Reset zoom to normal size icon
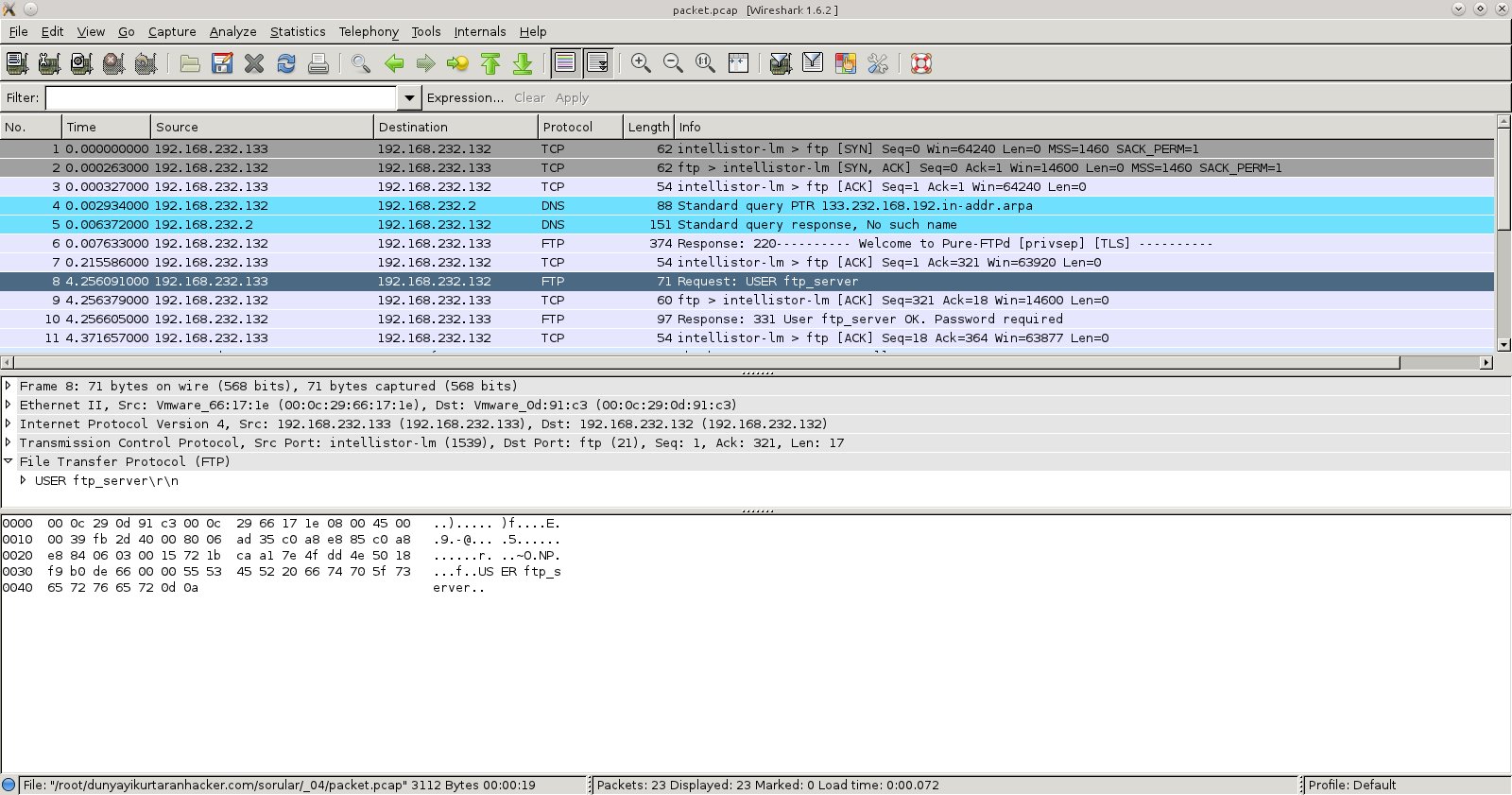The height and width of the screenshot is (795, 1512). (705, 63)
